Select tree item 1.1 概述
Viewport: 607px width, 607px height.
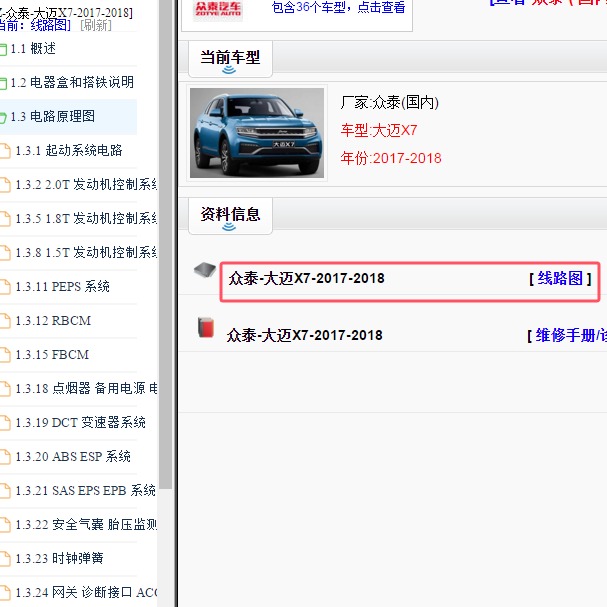[33, 49]
